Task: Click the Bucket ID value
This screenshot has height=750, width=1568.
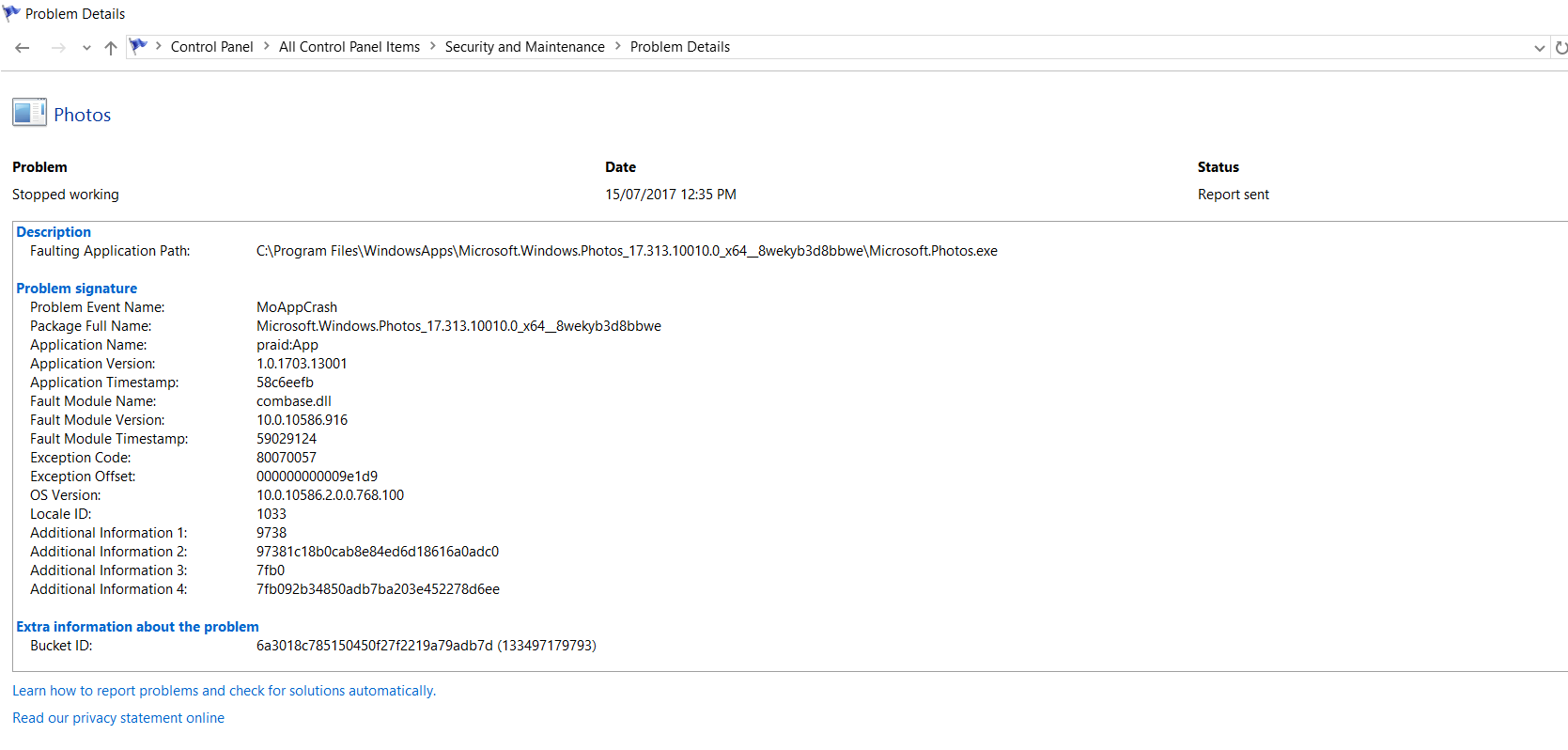Action: click(427, 646)
